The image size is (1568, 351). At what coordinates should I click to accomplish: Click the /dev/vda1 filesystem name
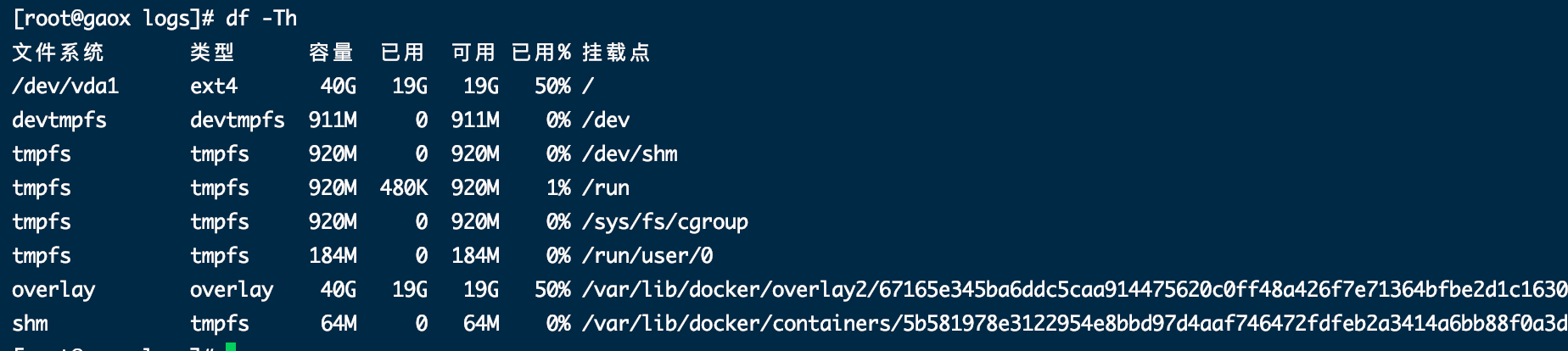[x=65, y=86]
